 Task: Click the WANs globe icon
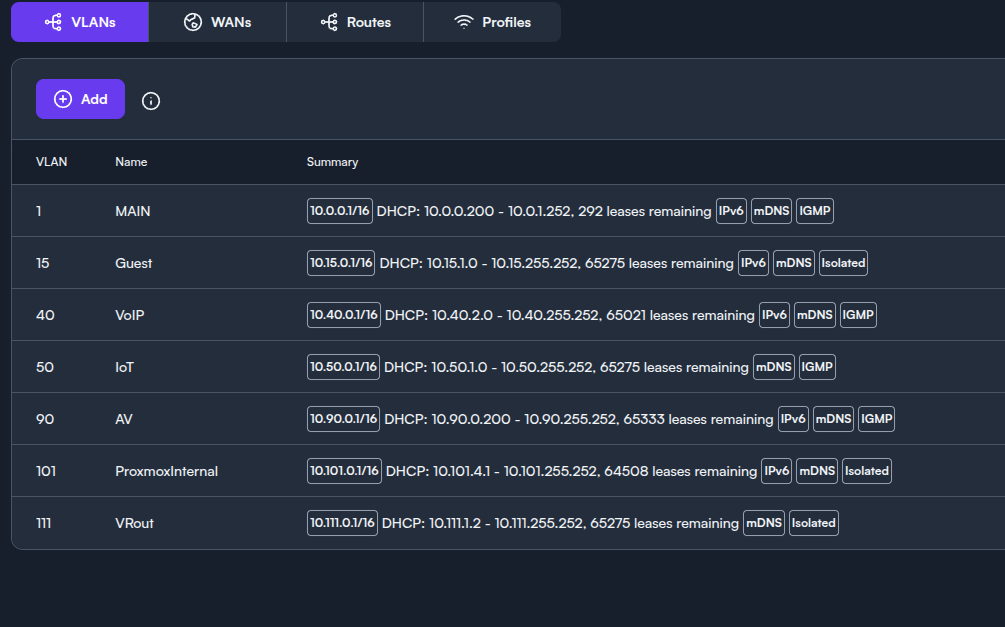[x=193, y=22]
